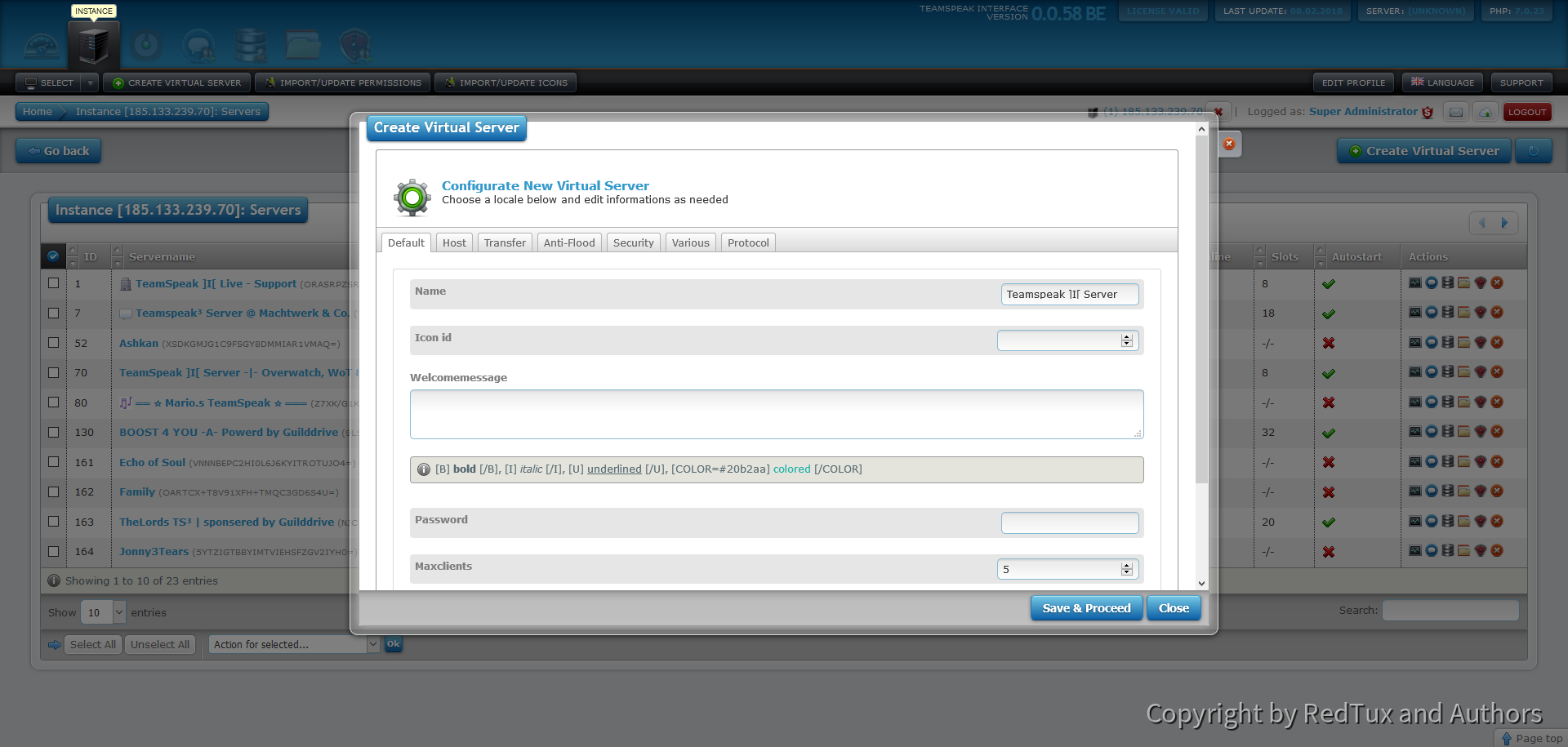Check the checkbox for server ID 70
This screenshot has width=1568, height=747.
pos(53,372)
